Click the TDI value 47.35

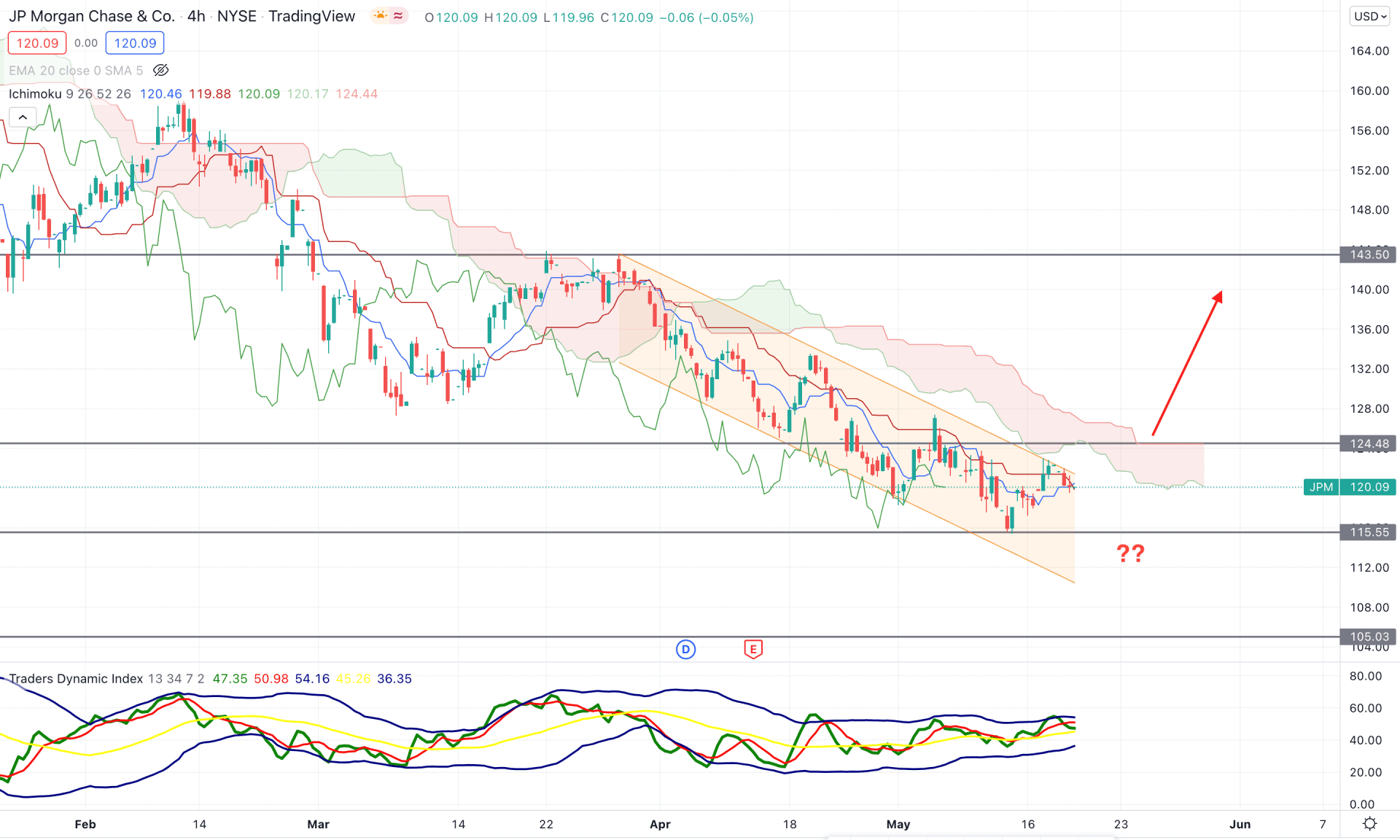click(x=230, y=679)
